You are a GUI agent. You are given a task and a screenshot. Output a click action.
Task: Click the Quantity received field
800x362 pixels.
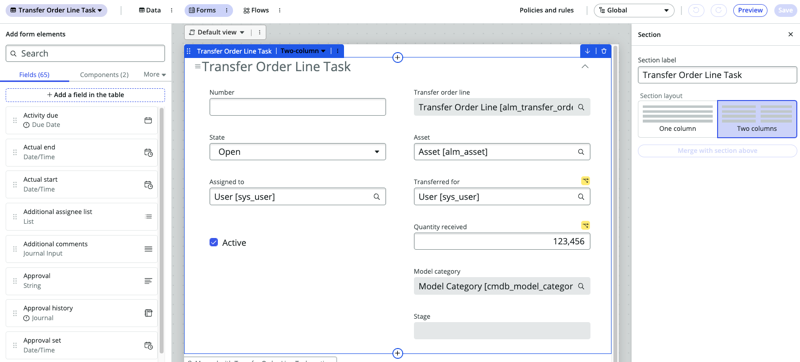tap(502, 242)
